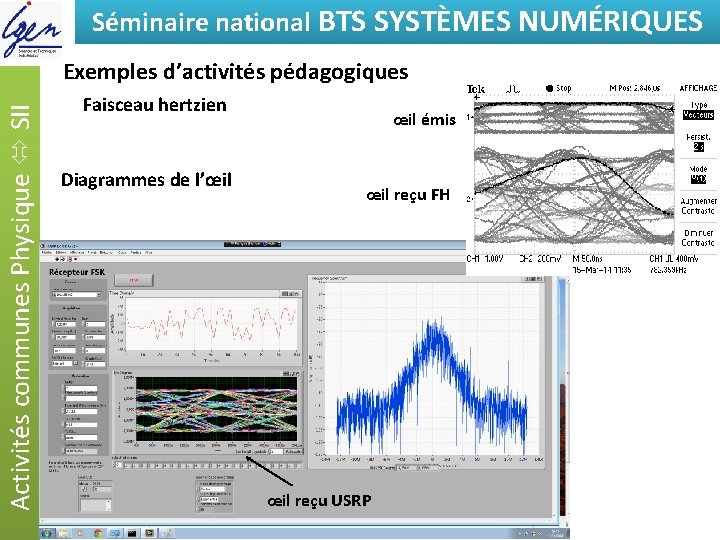Click the Run Continuously toolbar icon
Screen dimensions: 720x540
tap(63, 259)
